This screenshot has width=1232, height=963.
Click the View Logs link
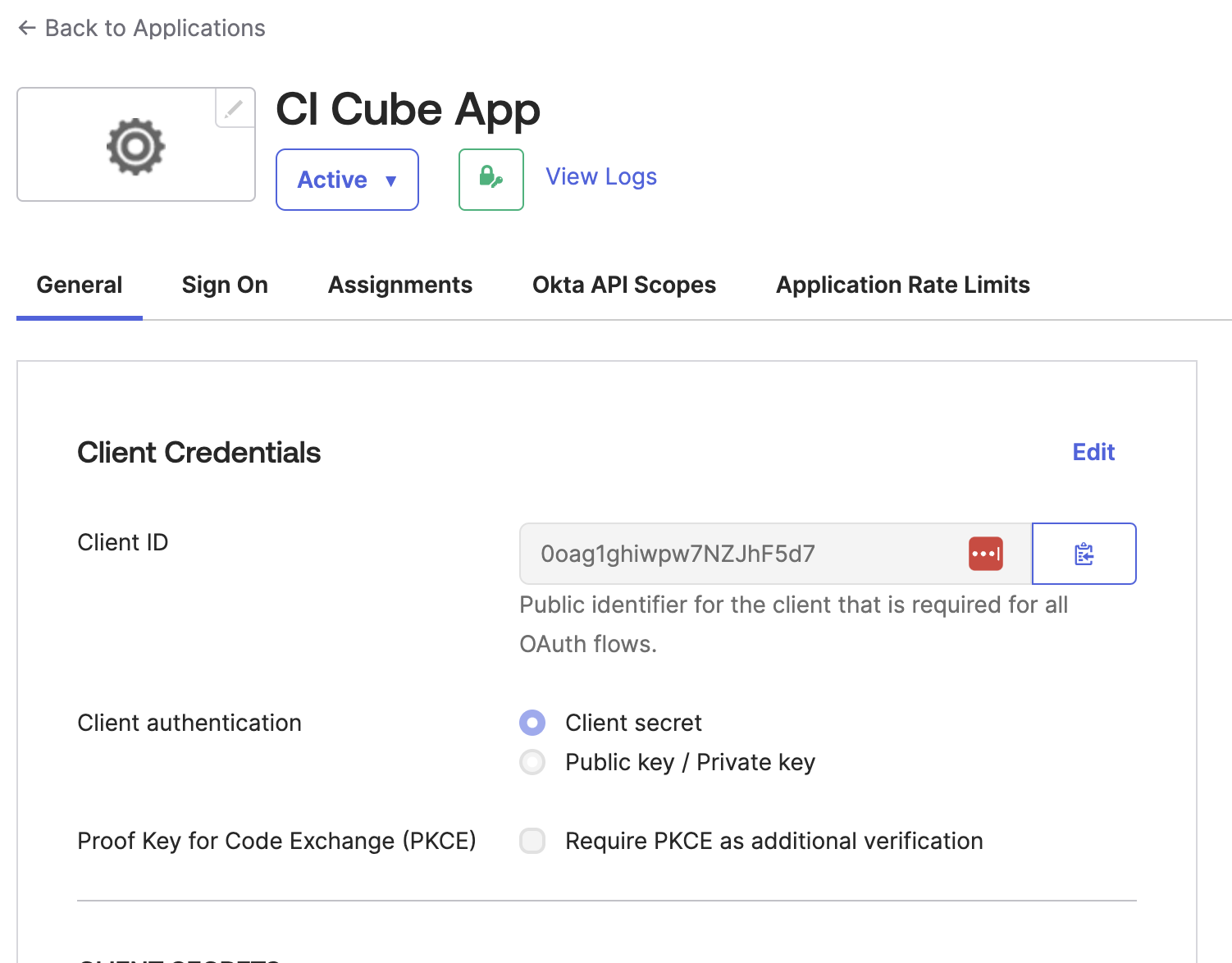tap(600, 176)
